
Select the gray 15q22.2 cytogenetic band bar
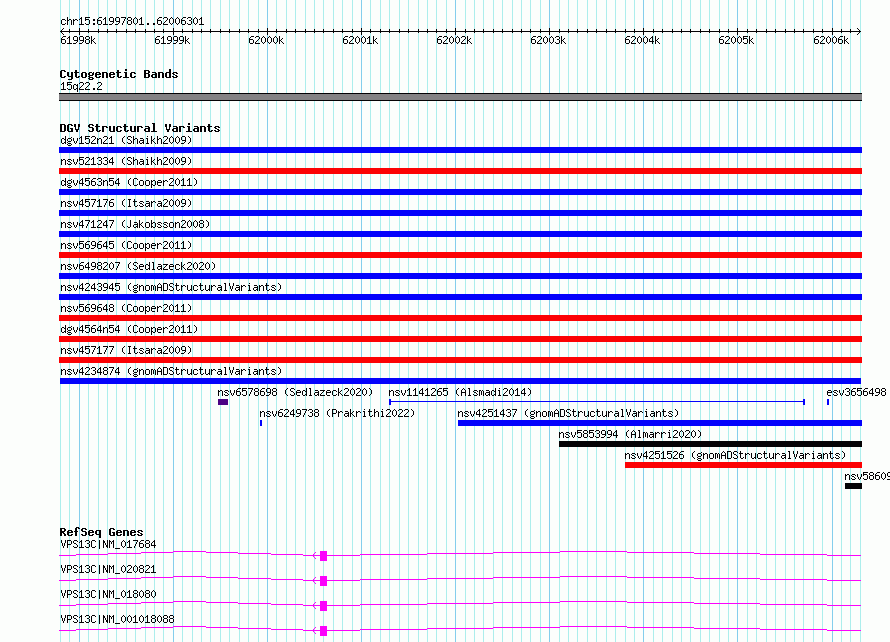point(460,97)
